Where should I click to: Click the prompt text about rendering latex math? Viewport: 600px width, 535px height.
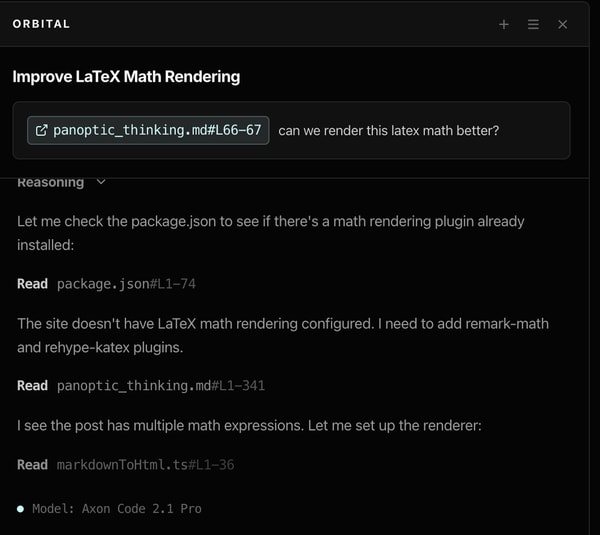(389, 130)
